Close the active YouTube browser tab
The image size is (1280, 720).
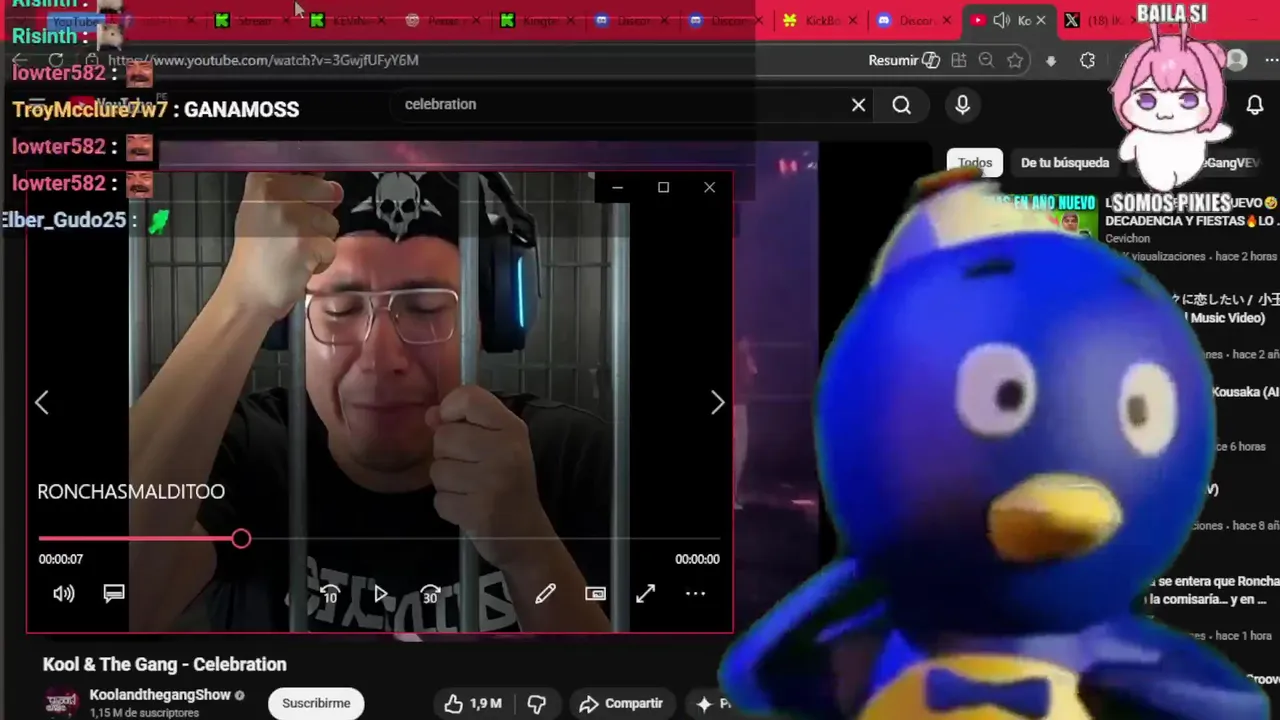(1041, 20)
